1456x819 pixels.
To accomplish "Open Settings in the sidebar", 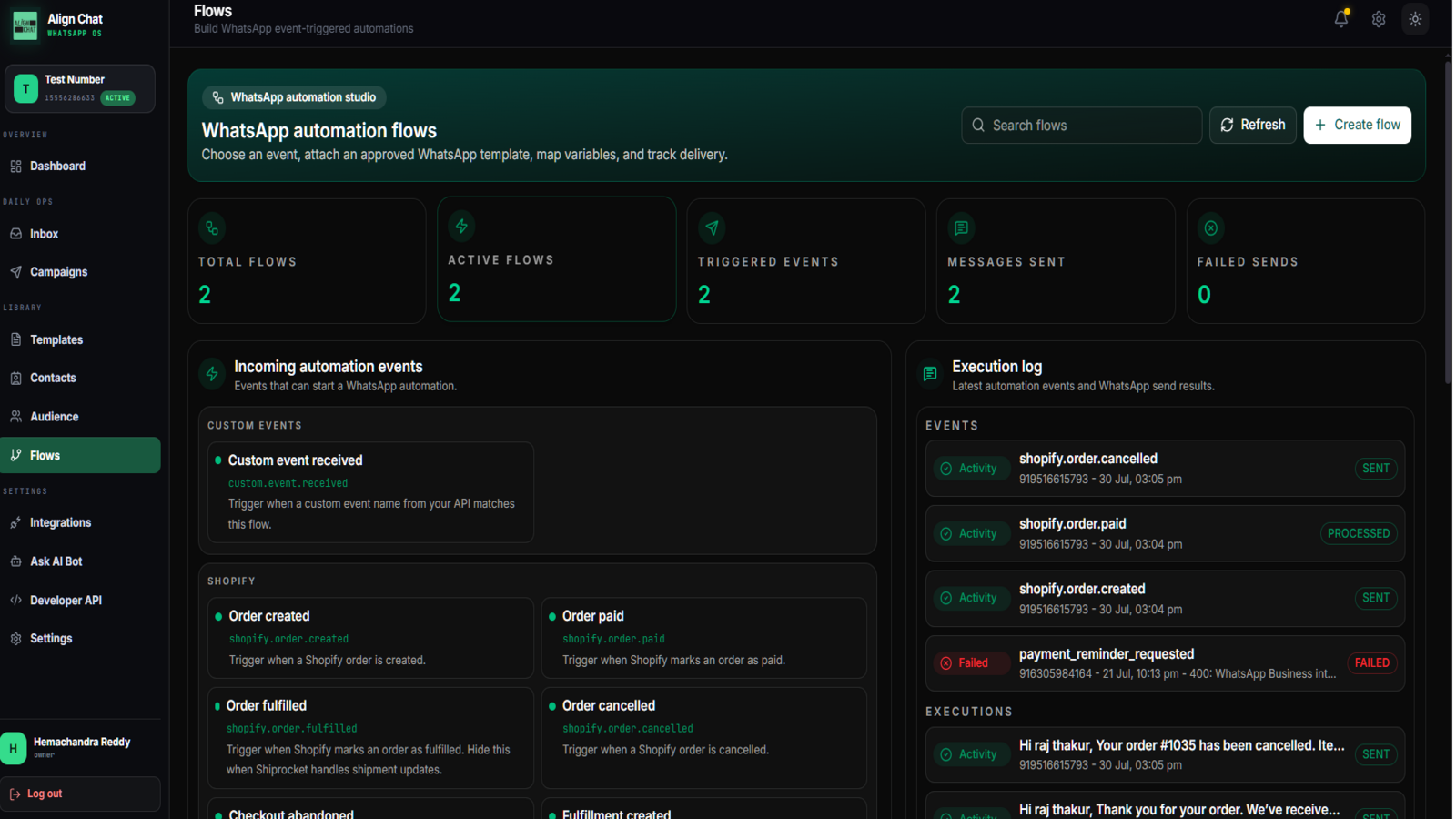I will pyautogui.click(x=80, y=639).
